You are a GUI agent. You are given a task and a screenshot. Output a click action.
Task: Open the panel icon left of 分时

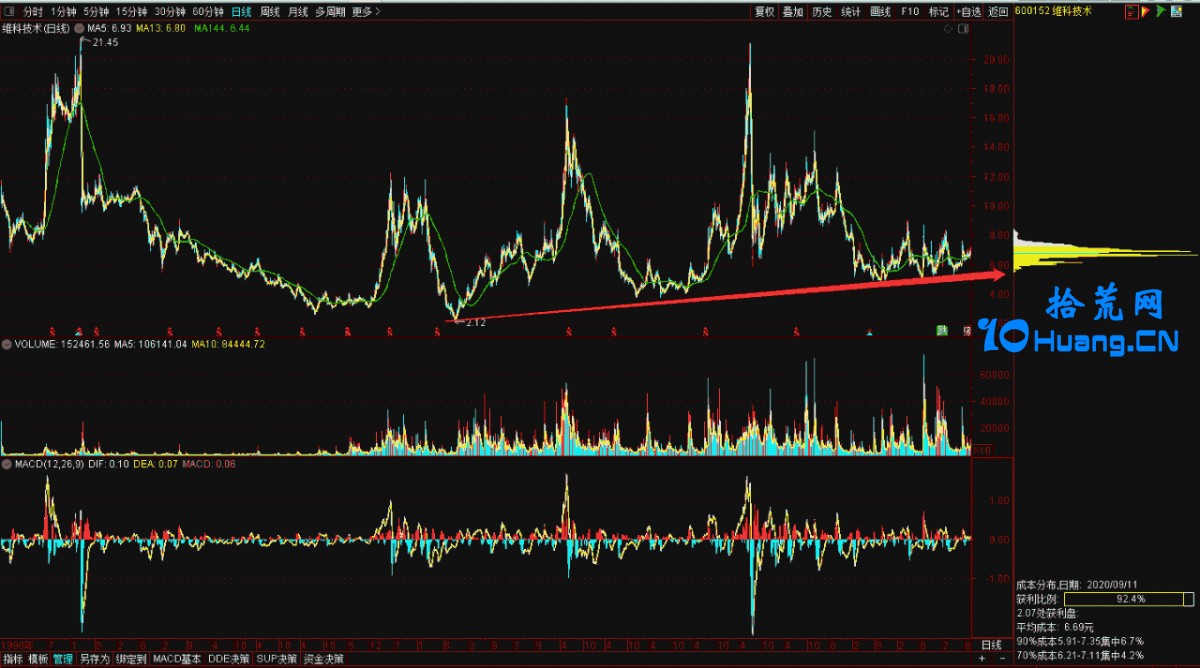9,12
